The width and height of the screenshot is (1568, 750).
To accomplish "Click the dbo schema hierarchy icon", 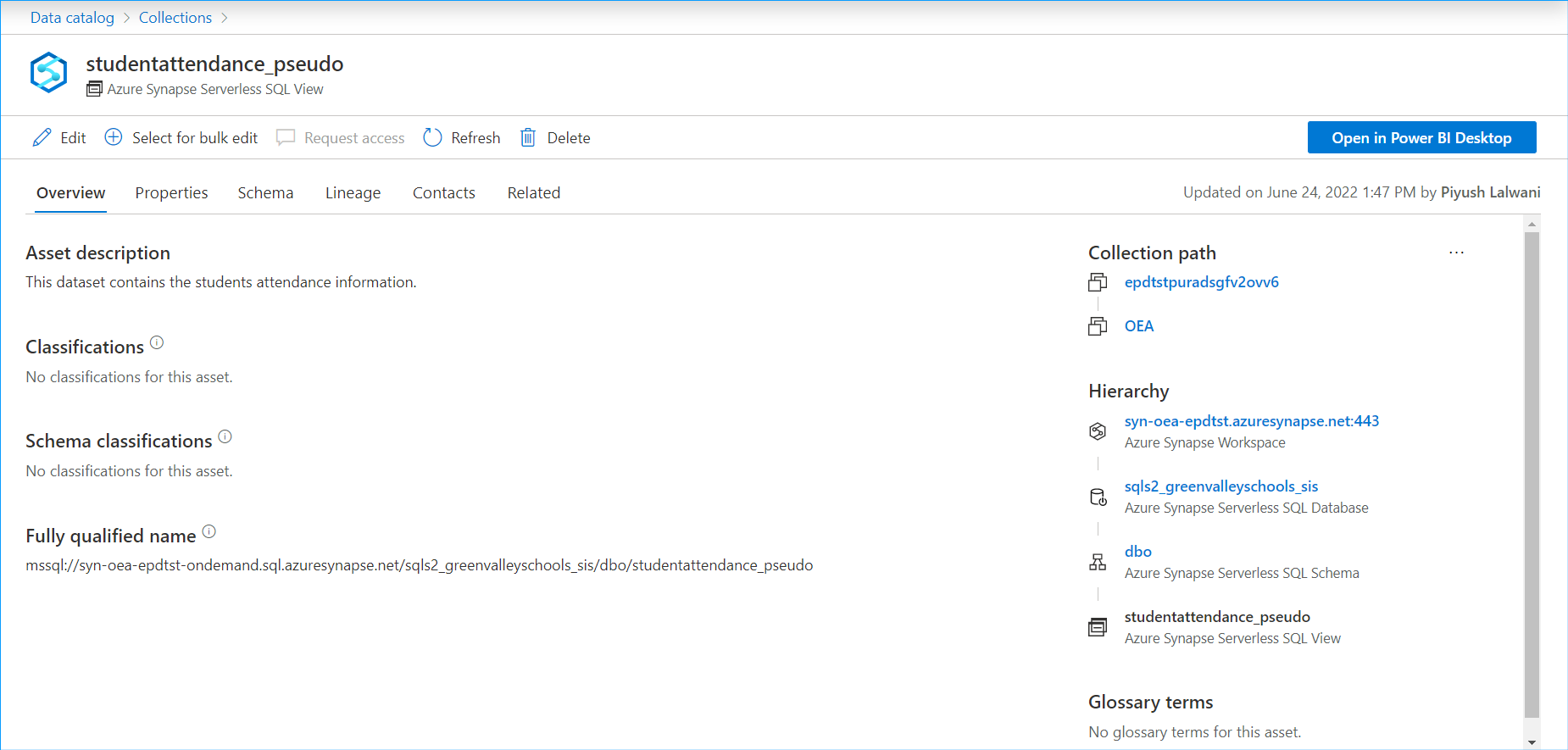I will [x=1098, y=562].
